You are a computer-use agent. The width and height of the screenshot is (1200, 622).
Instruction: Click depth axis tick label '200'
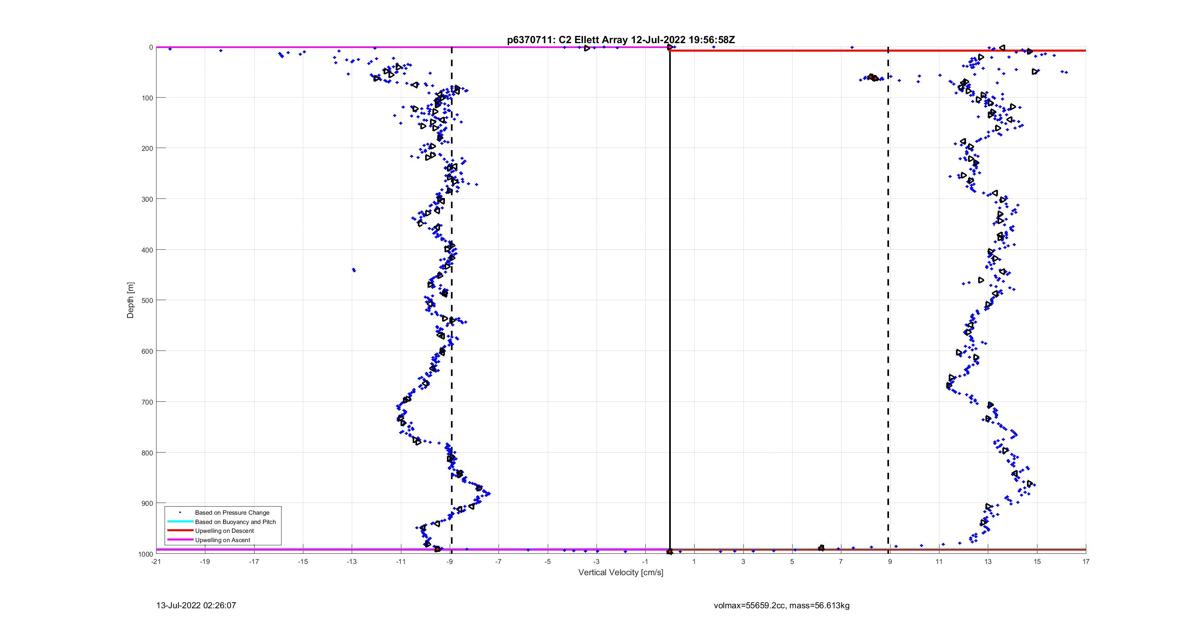tap(146, 148)
